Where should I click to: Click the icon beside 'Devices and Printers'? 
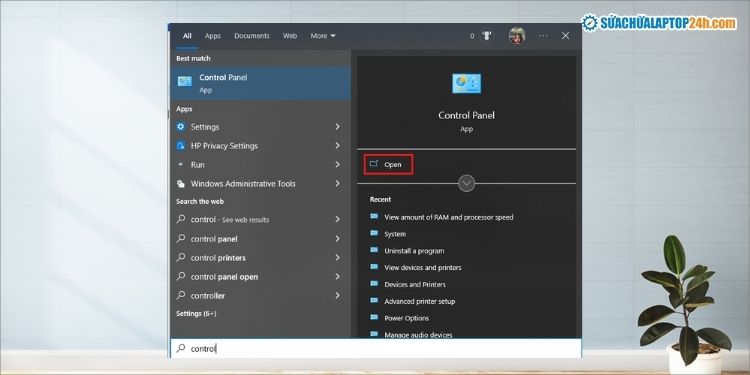pos(374,284)
